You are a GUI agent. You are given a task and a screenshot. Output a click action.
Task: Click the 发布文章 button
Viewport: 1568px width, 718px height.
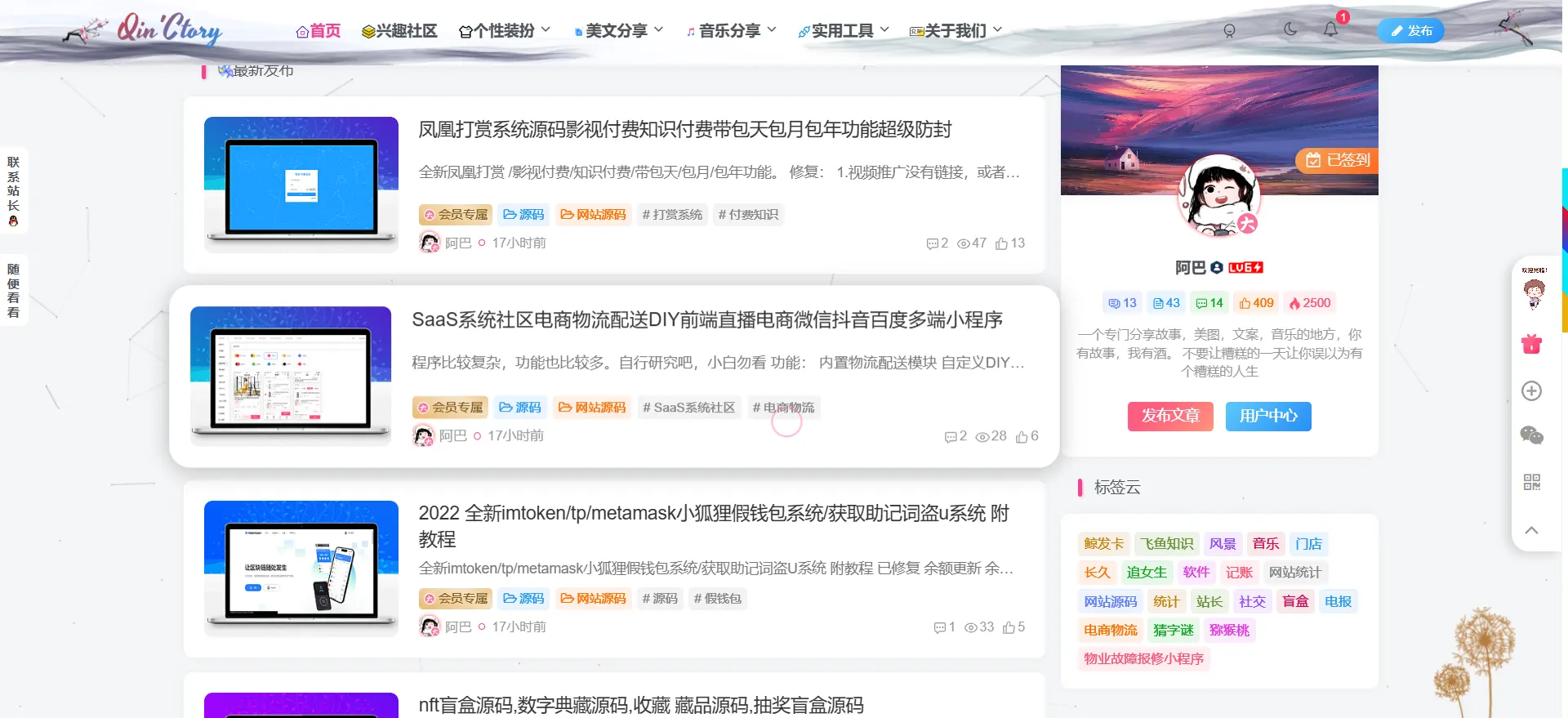[1170, 416]
